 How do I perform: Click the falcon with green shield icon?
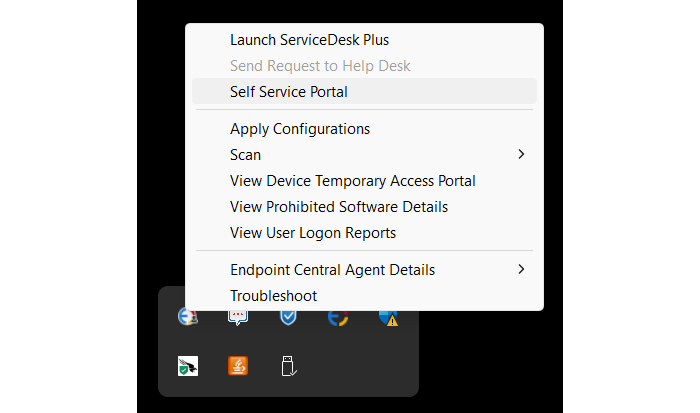(x=187, y=366)
